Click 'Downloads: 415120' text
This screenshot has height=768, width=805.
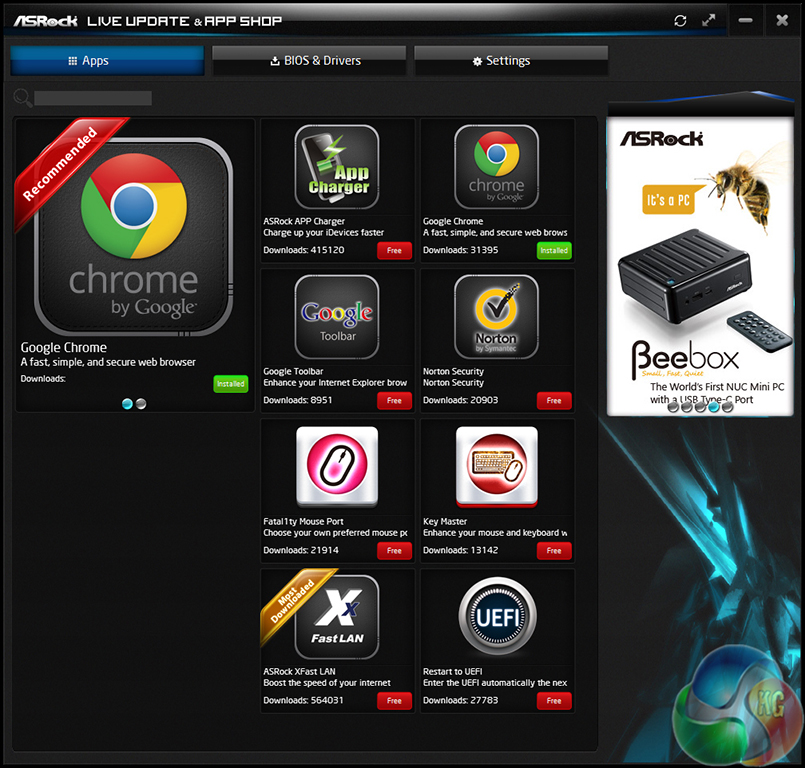pos(304,250)
